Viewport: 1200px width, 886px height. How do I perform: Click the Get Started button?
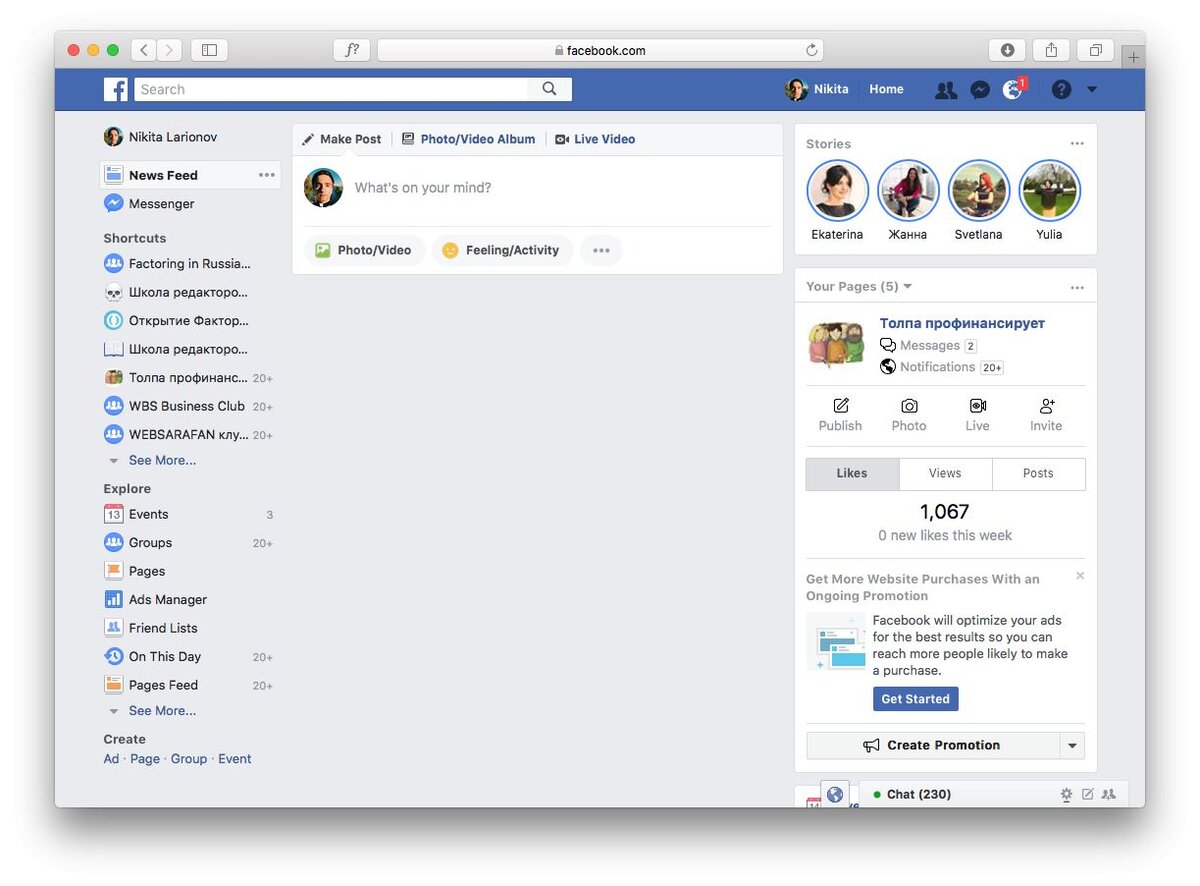(915, 699)
